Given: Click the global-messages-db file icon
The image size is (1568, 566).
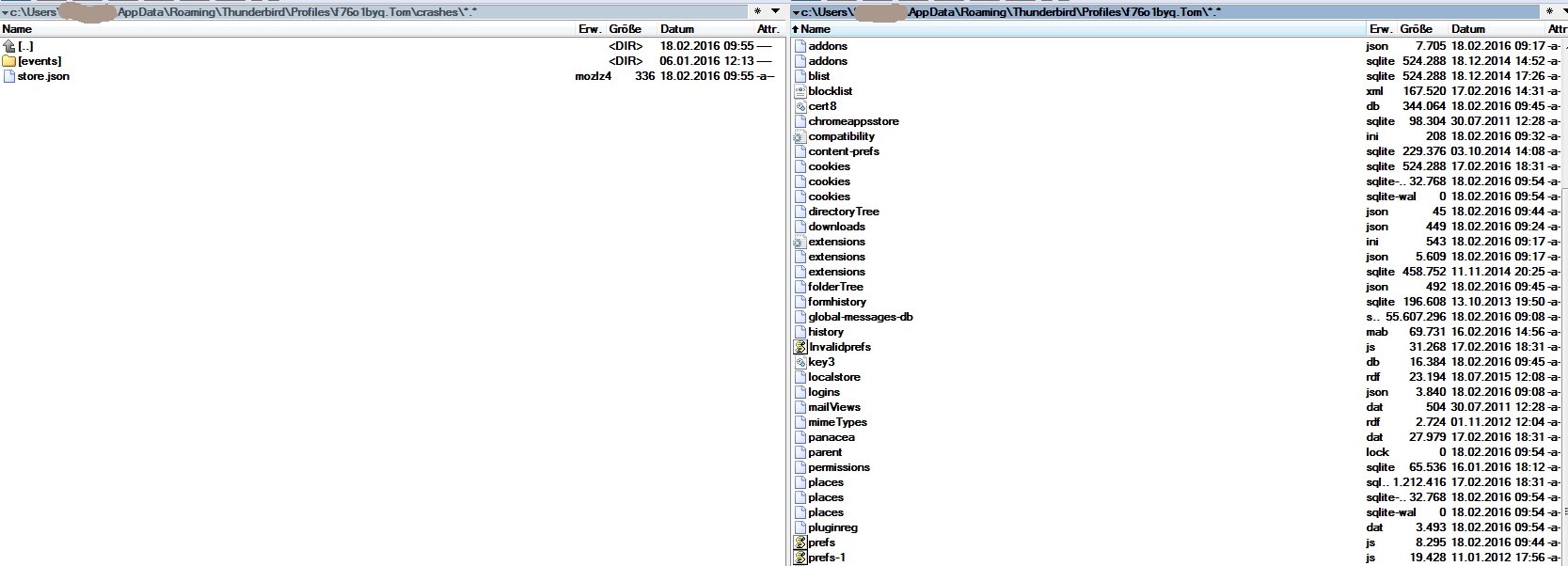Looking at the screenshot, I should (800, 317).
